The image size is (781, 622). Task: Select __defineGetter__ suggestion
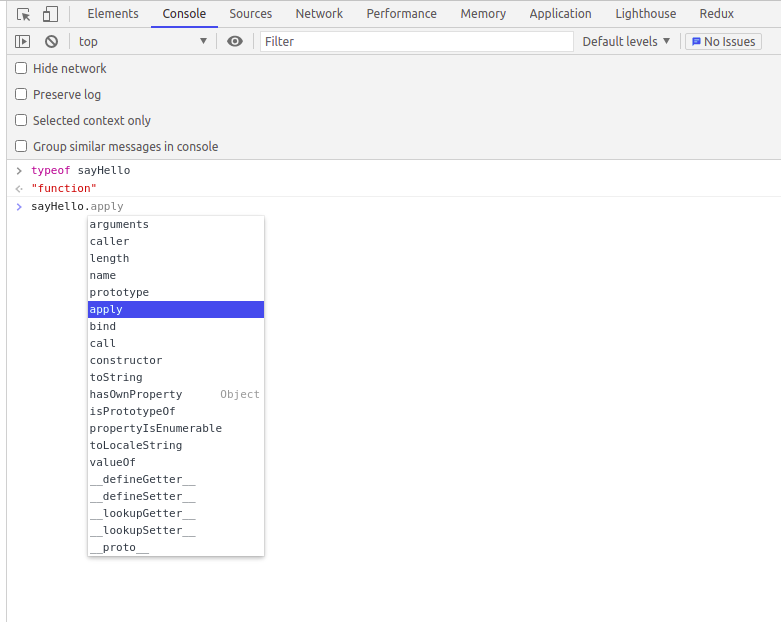(x=176, y=479)
